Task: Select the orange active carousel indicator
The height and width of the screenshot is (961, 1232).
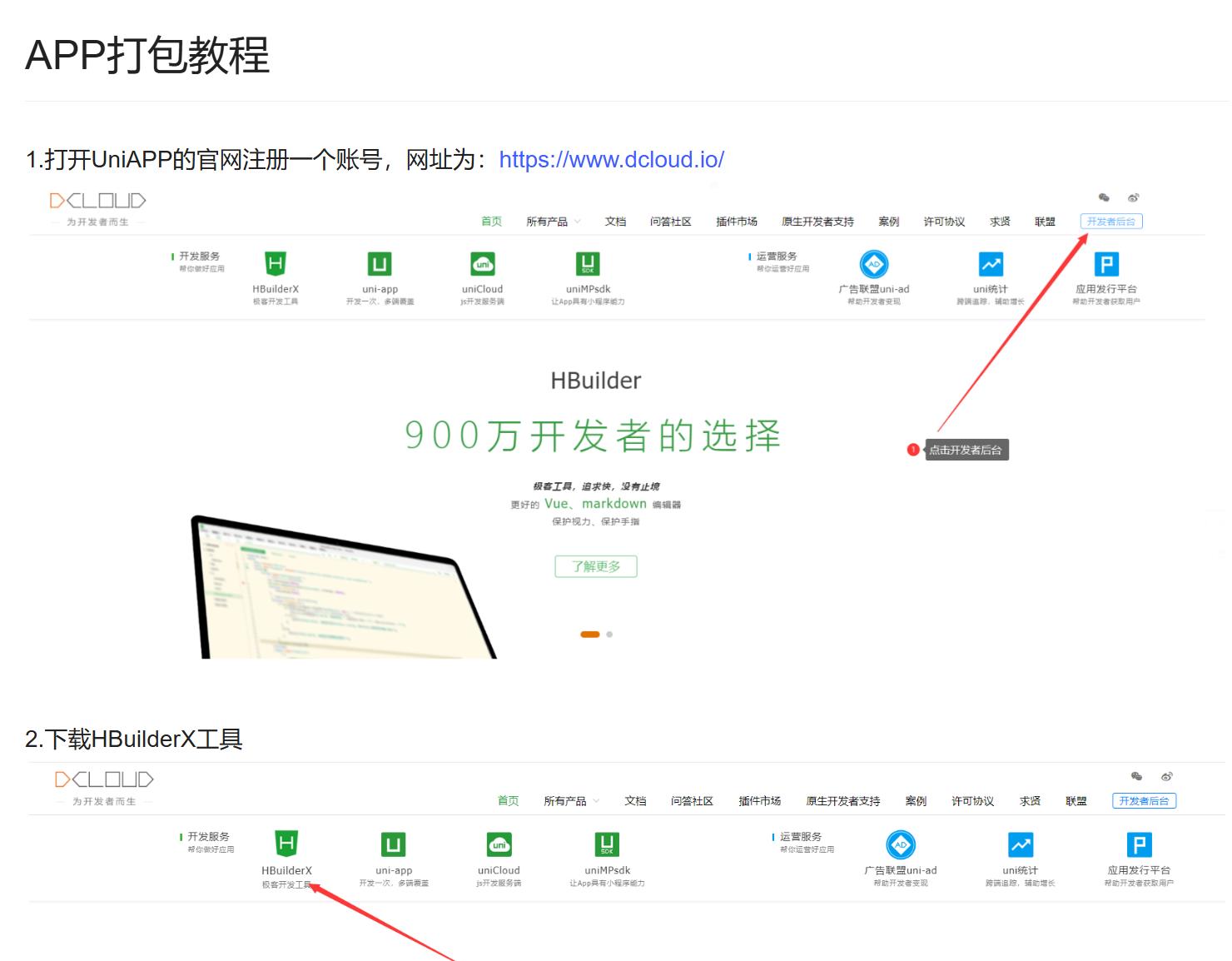Action: 590,635
